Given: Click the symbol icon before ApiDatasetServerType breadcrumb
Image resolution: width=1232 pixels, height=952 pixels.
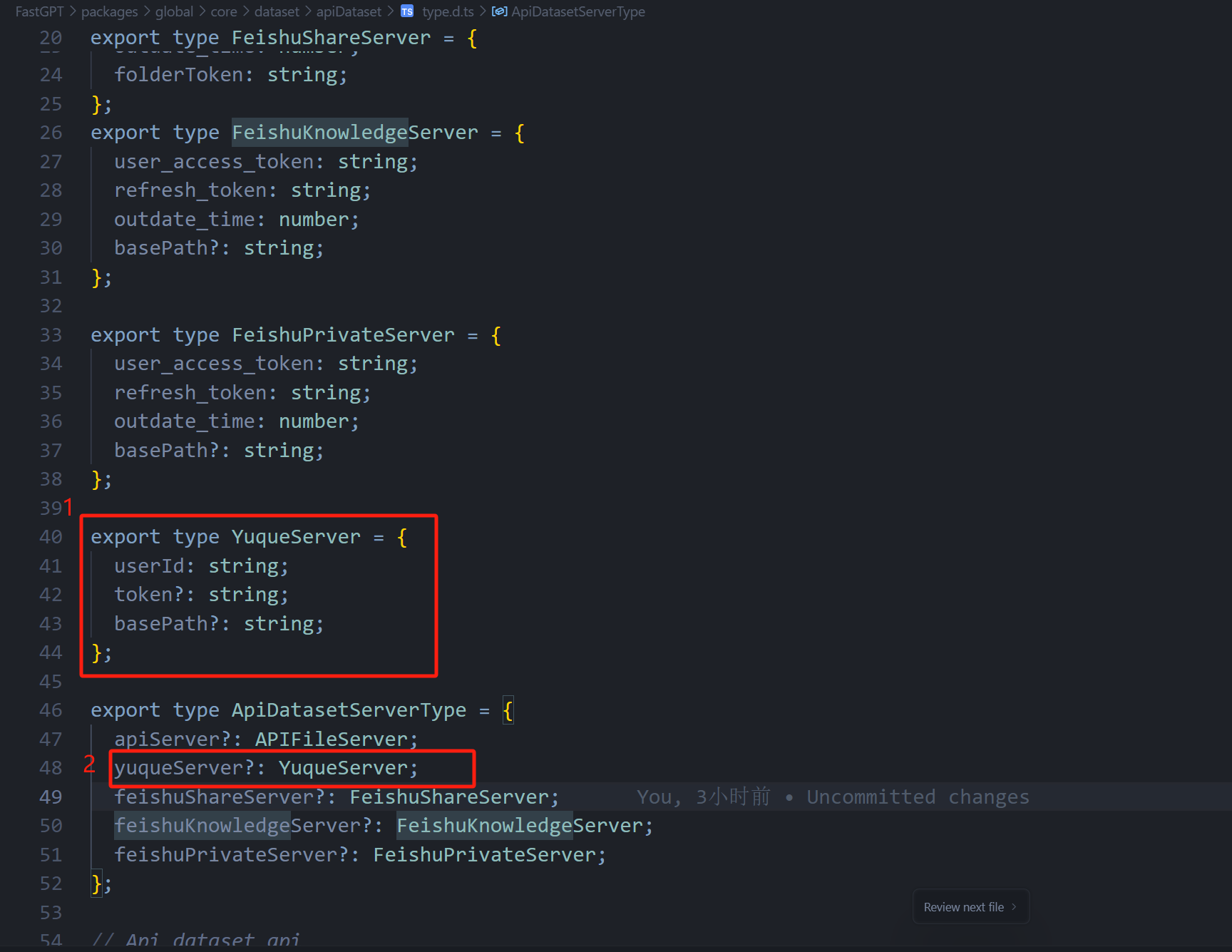Looking at the screenshot, I should (x=499, y=11).
